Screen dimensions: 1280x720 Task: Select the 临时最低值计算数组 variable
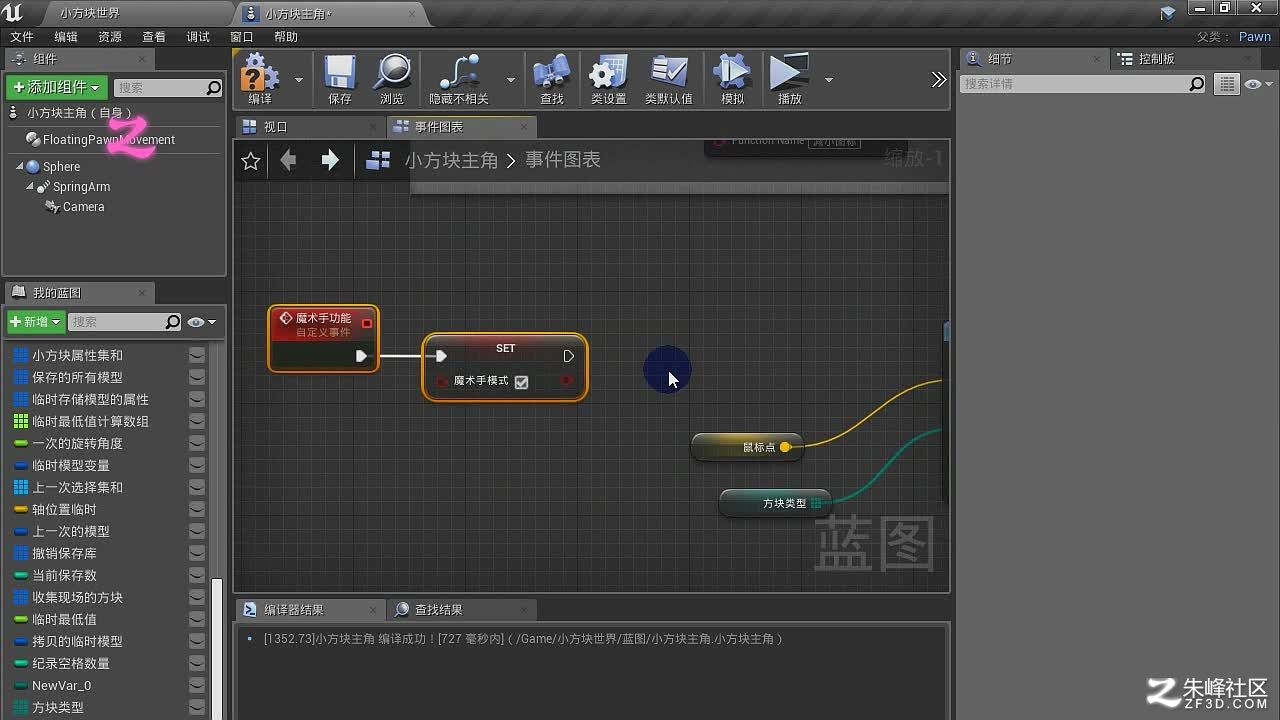pos(90,421)
